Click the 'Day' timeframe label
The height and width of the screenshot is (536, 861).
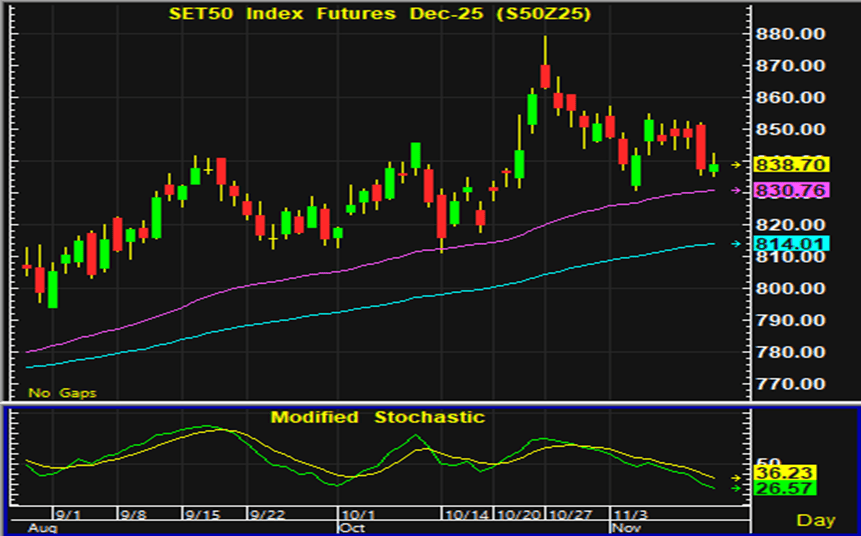816,520
